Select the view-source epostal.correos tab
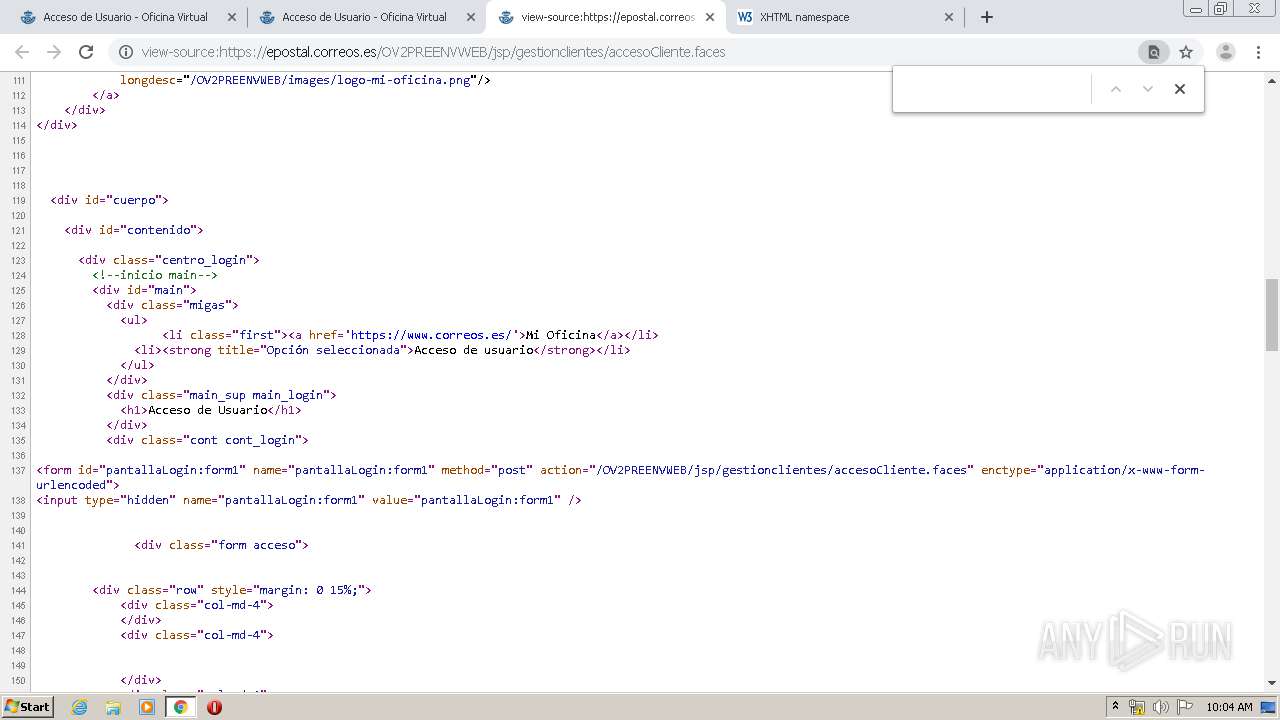 tap(607, 17)
